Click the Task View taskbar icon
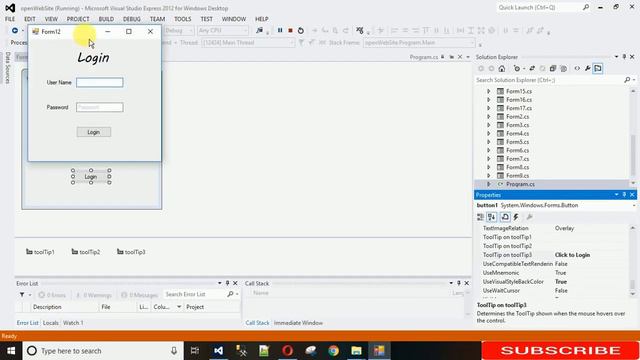Image resolution: width=640 pixels, height=360 pixels. point(195,351)
